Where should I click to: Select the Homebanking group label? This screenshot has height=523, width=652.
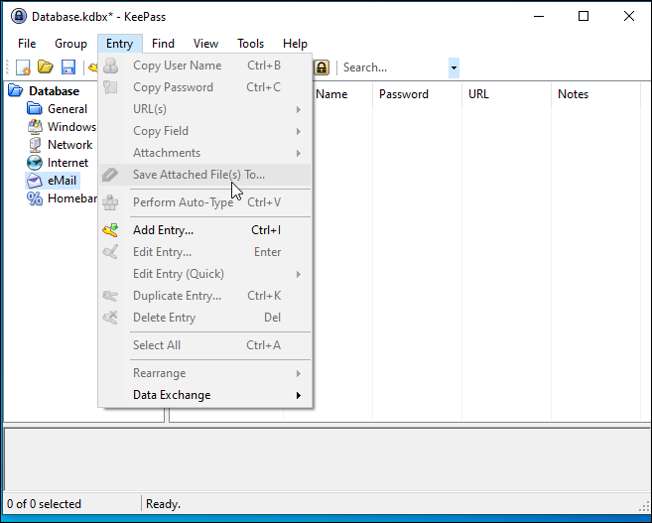click(x=72, y=198)
